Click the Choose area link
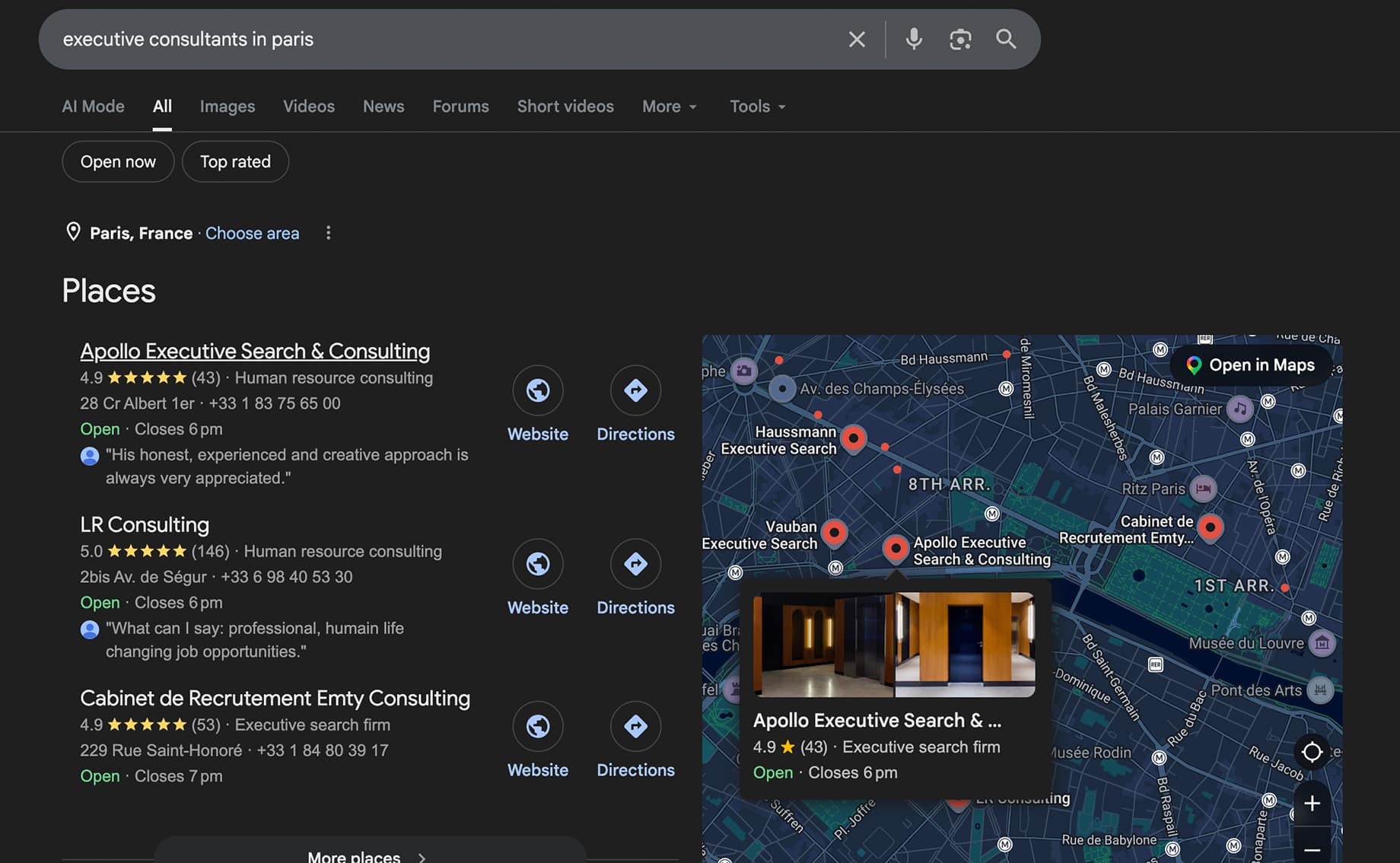Image resolution: width=1400 pixels, height=863 pixels. pyautogui.click(x=252, y=233)
